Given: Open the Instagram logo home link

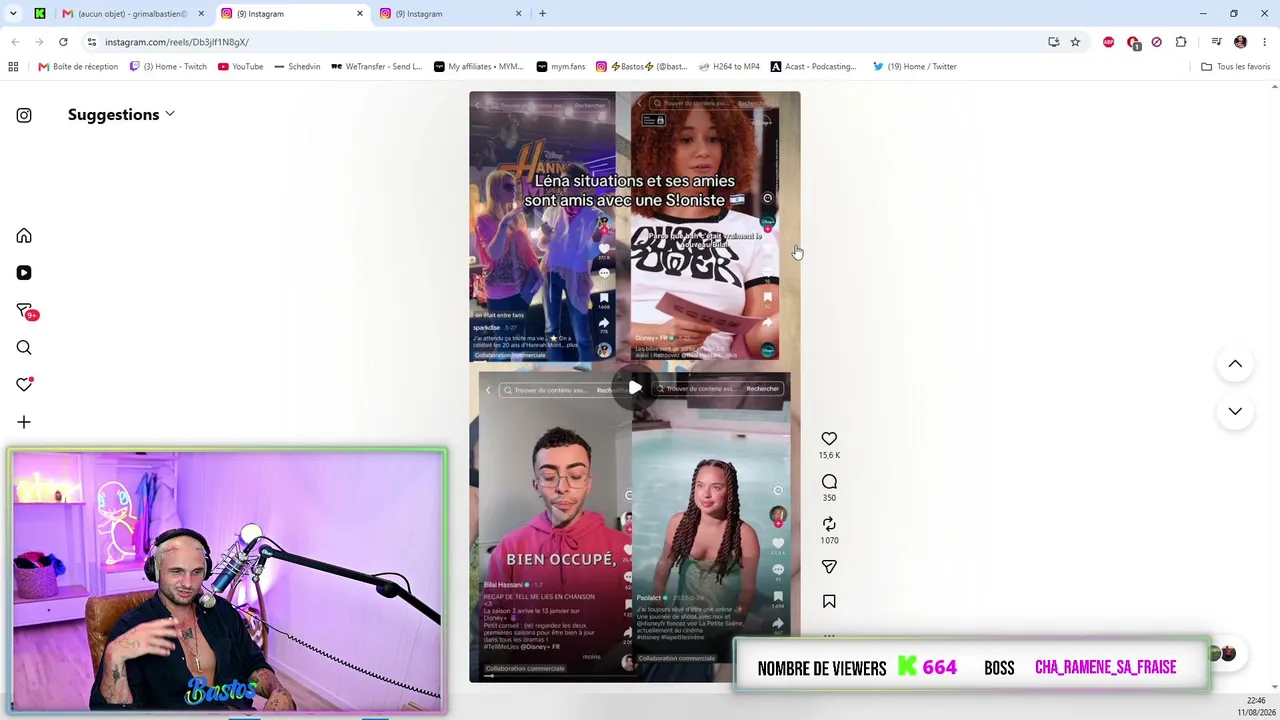Looking at the screenshot, I should (24, 115).
